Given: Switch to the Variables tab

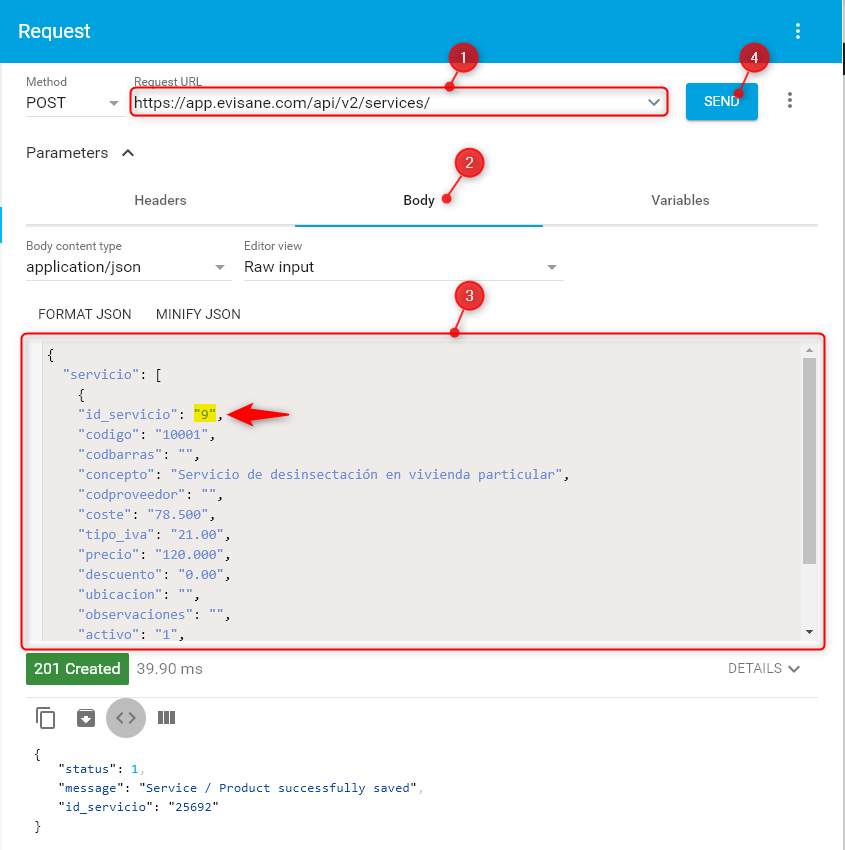Looking at the screenshot, I should tap(680, 200).
